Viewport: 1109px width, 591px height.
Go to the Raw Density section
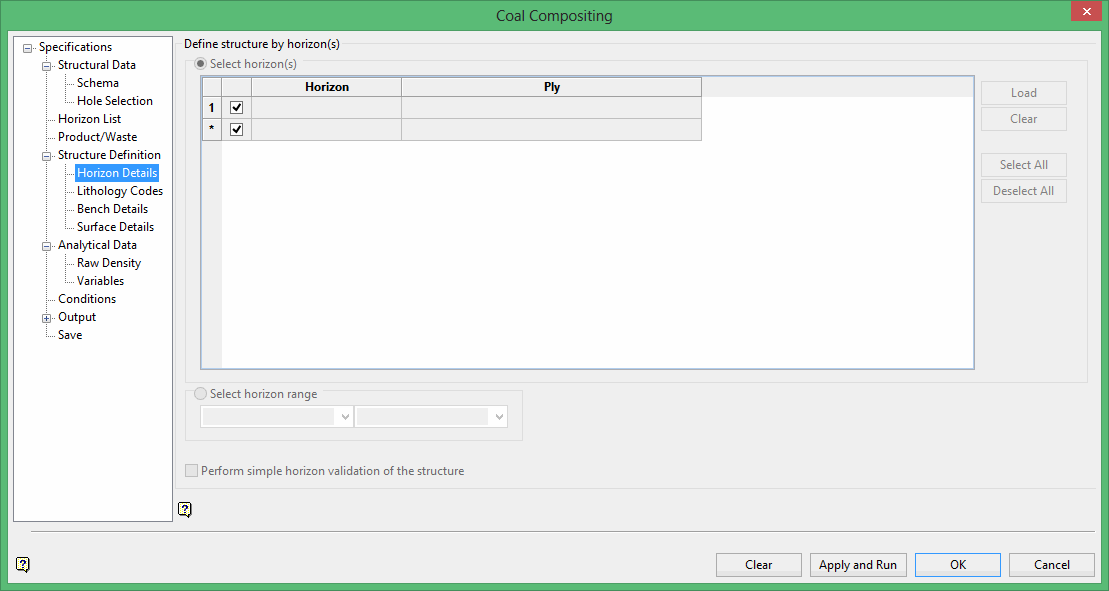click(108, 263)
